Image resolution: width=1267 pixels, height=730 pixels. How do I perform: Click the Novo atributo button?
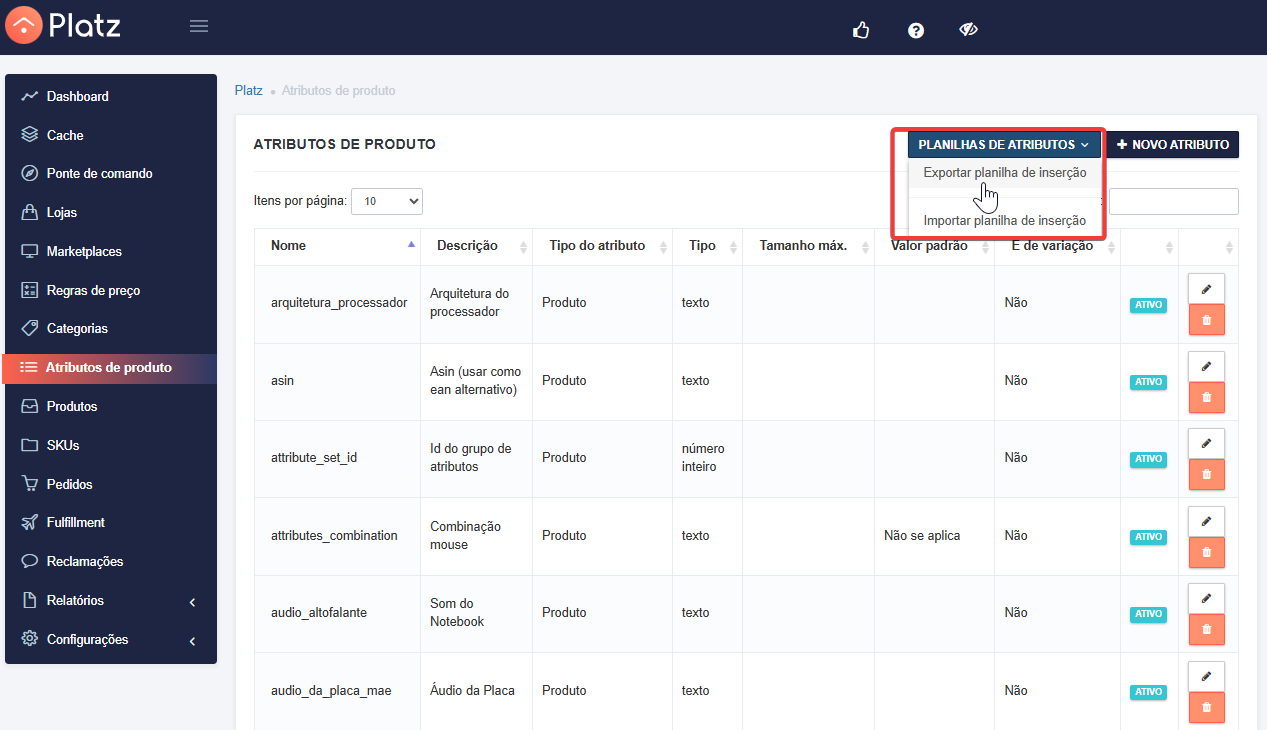coord(1173,145)
